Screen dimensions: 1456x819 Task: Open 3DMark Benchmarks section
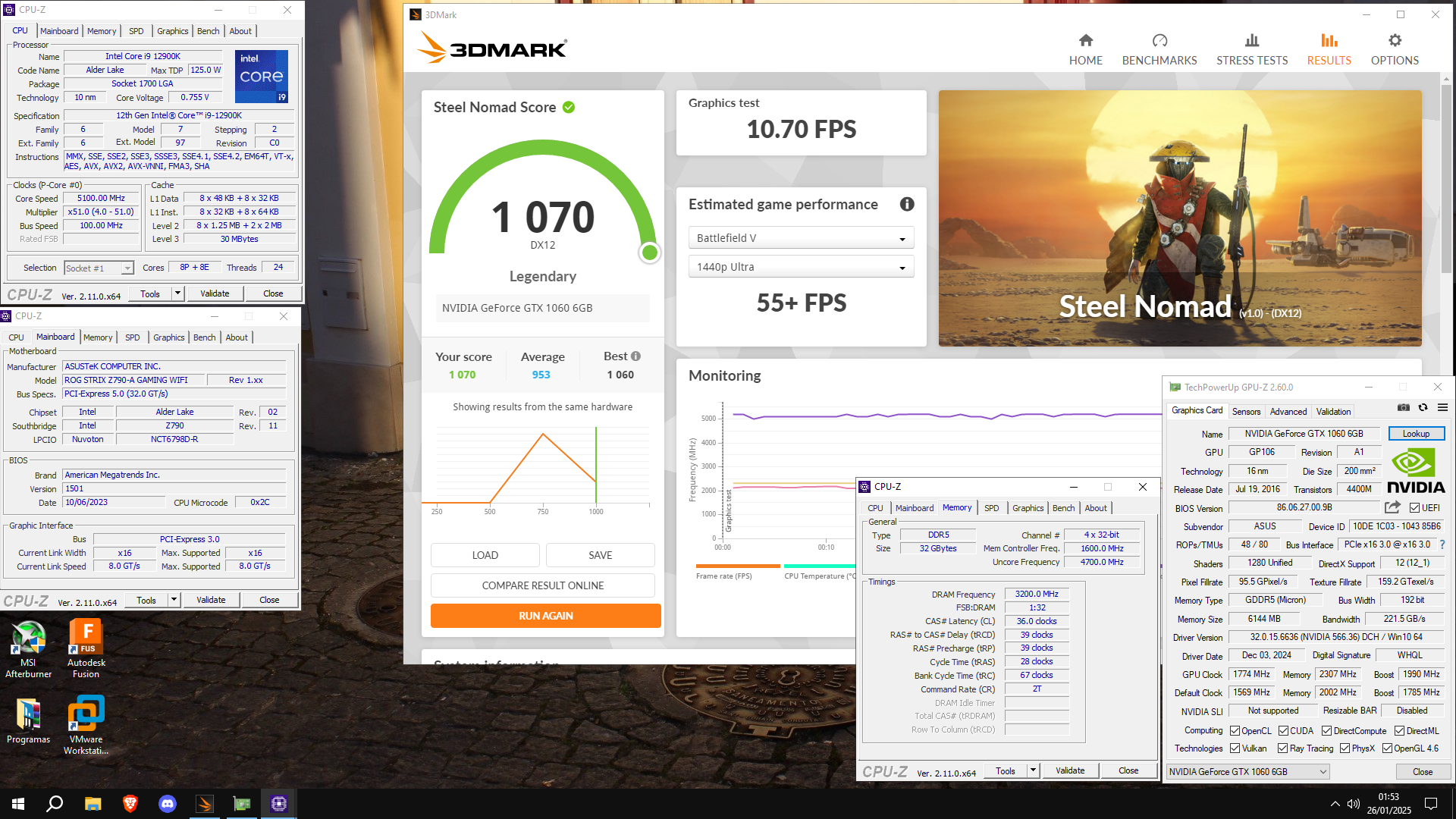(x=1159, y=49)
